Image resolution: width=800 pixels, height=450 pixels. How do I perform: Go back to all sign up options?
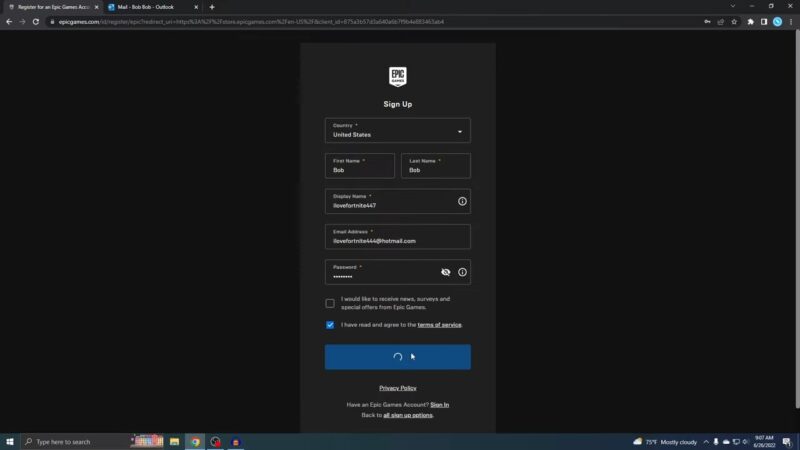(x=408, y=415)
